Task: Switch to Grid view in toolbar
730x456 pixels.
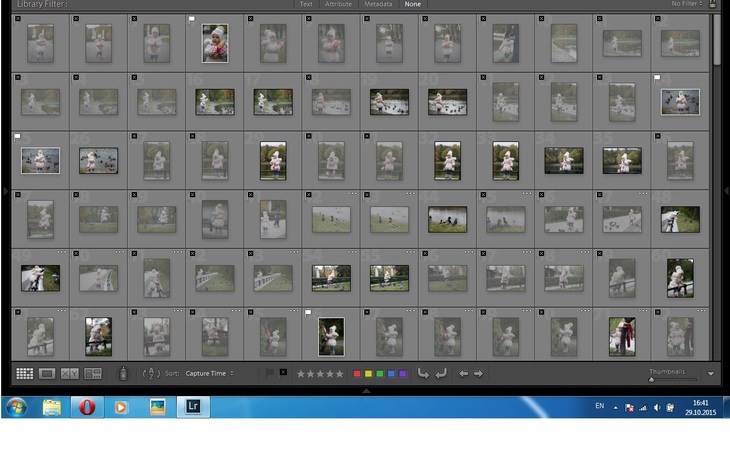Action: click(x=25, y=373)
